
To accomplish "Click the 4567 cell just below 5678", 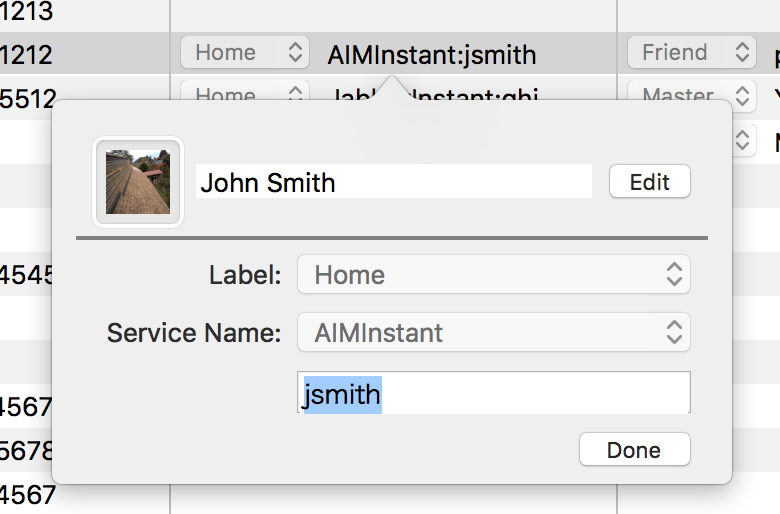I will coord(24,494).
